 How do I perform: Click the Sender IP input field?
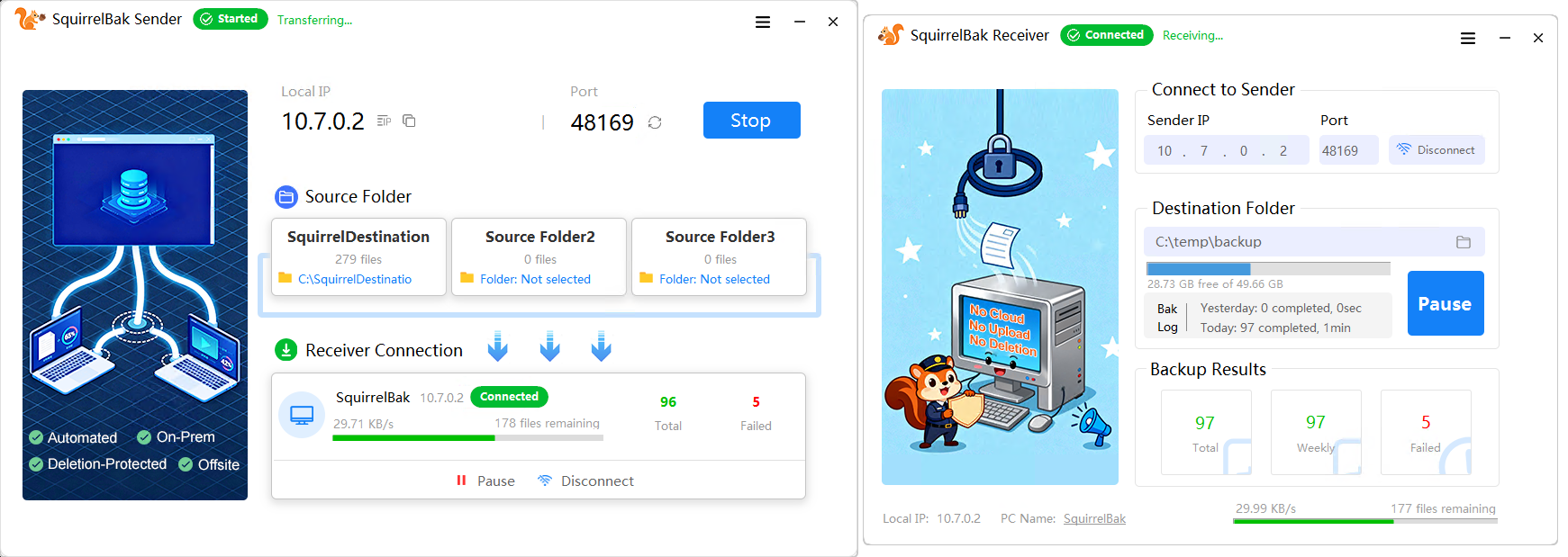tap(1228, 150)
